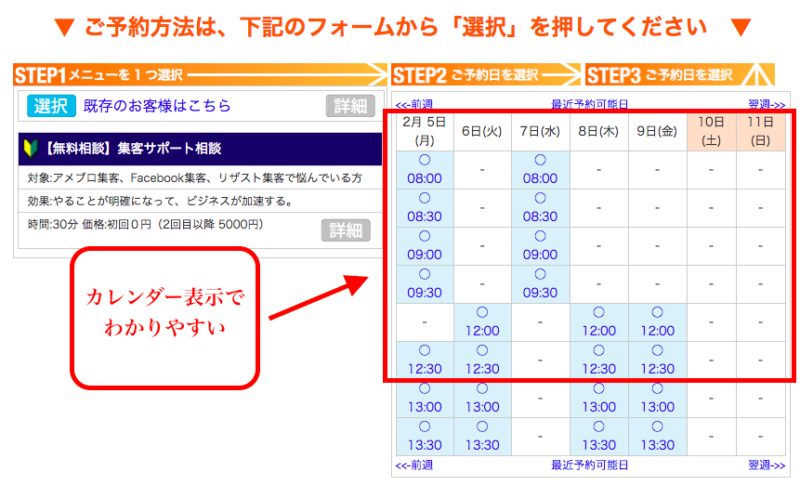
Task: Click the 10日(土) column header
Action: coord(712,131)
